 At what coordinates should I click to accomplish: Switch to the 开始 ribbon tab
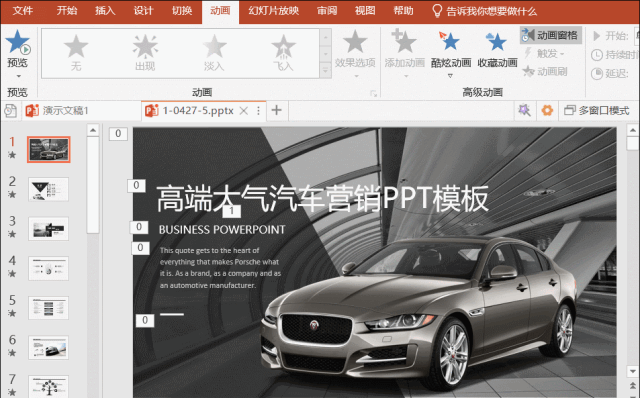click(x=67, y=11)
